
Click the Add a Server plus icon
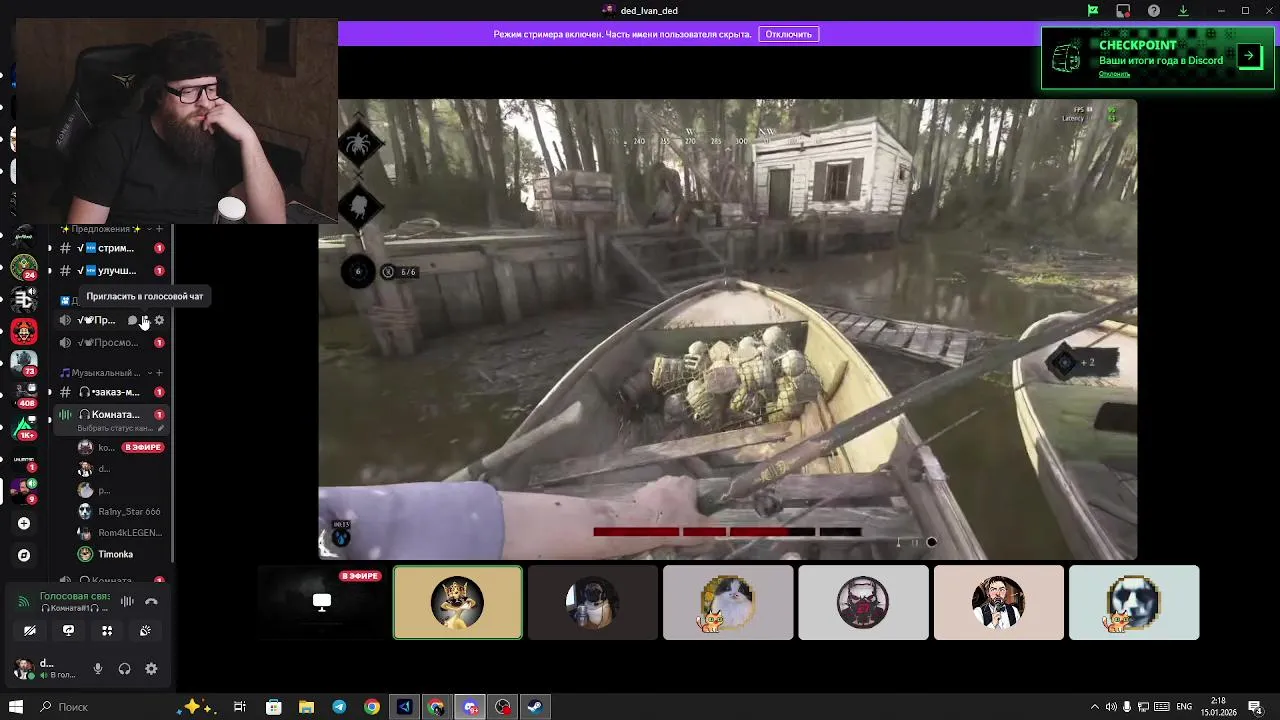(x=24, y=523)
